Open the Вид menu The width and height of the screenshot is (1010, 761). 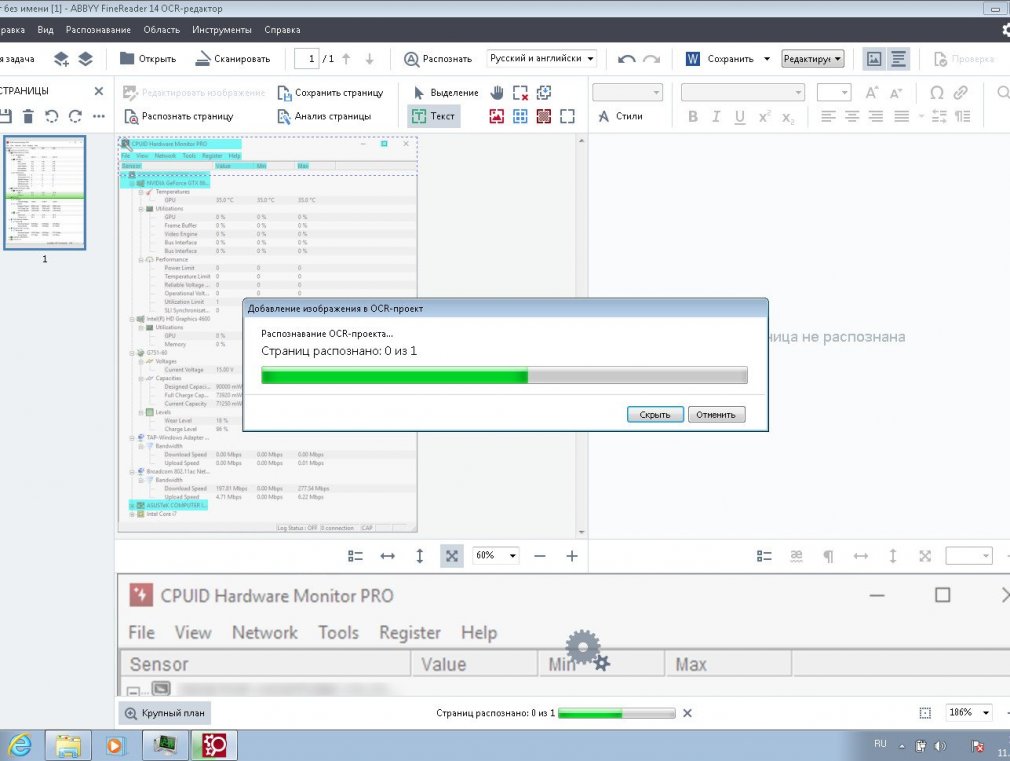pos(45,30)
